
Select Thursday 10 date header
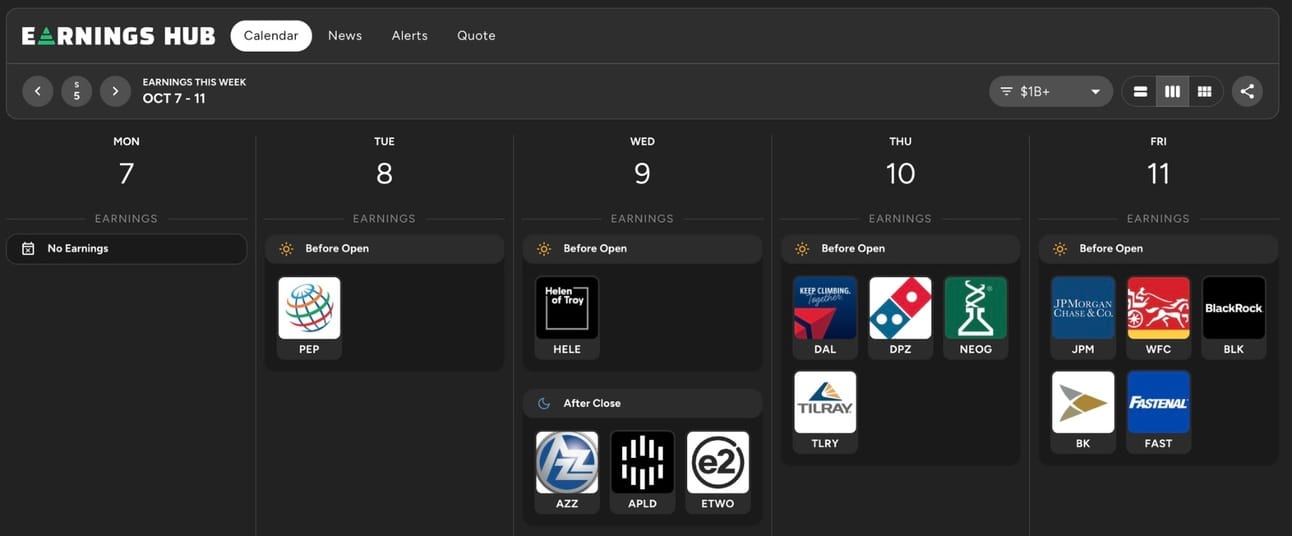900,163
